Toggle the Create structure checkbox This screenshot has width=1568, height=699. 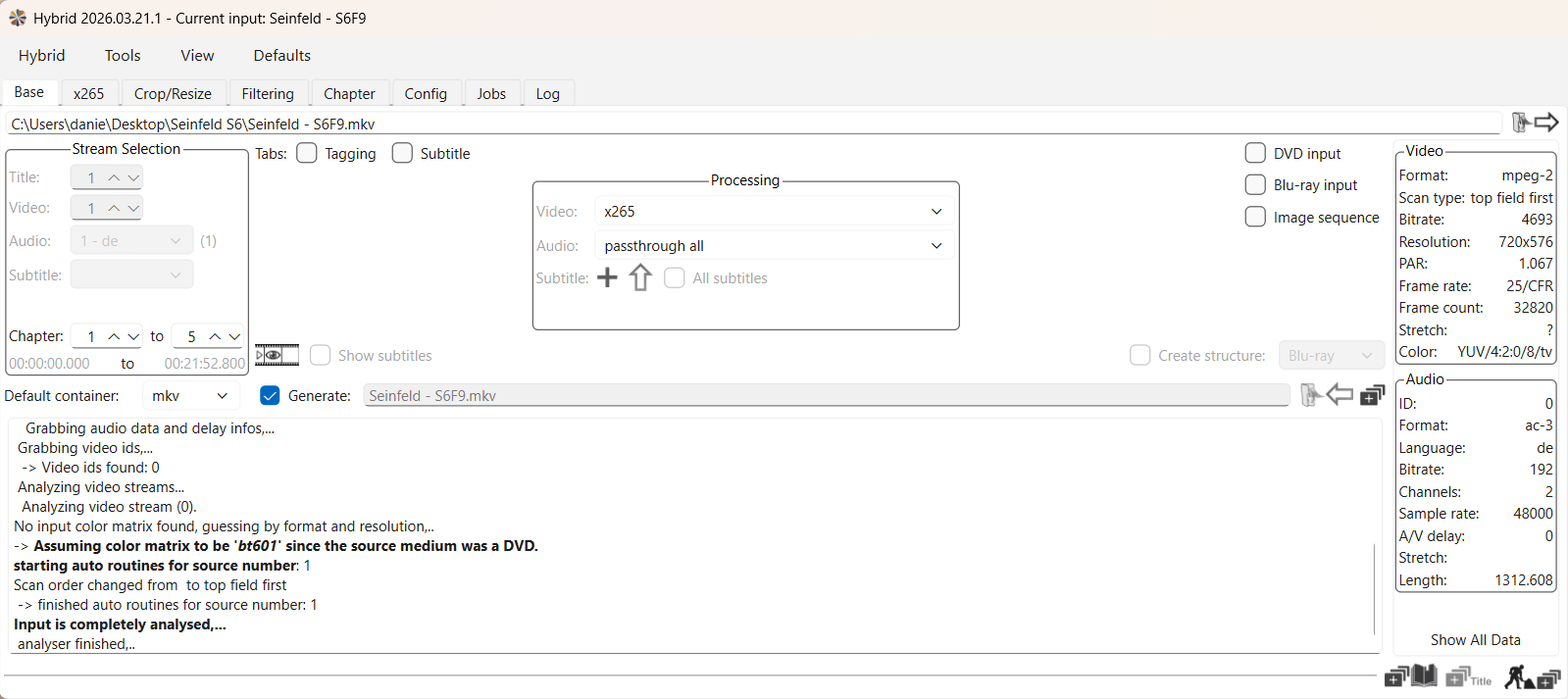[1140, 355]
